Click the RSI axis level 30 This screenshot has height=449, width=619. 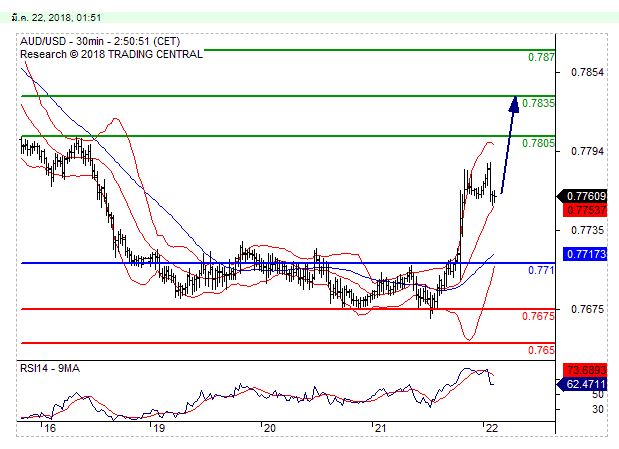click(x=598, y=410)
